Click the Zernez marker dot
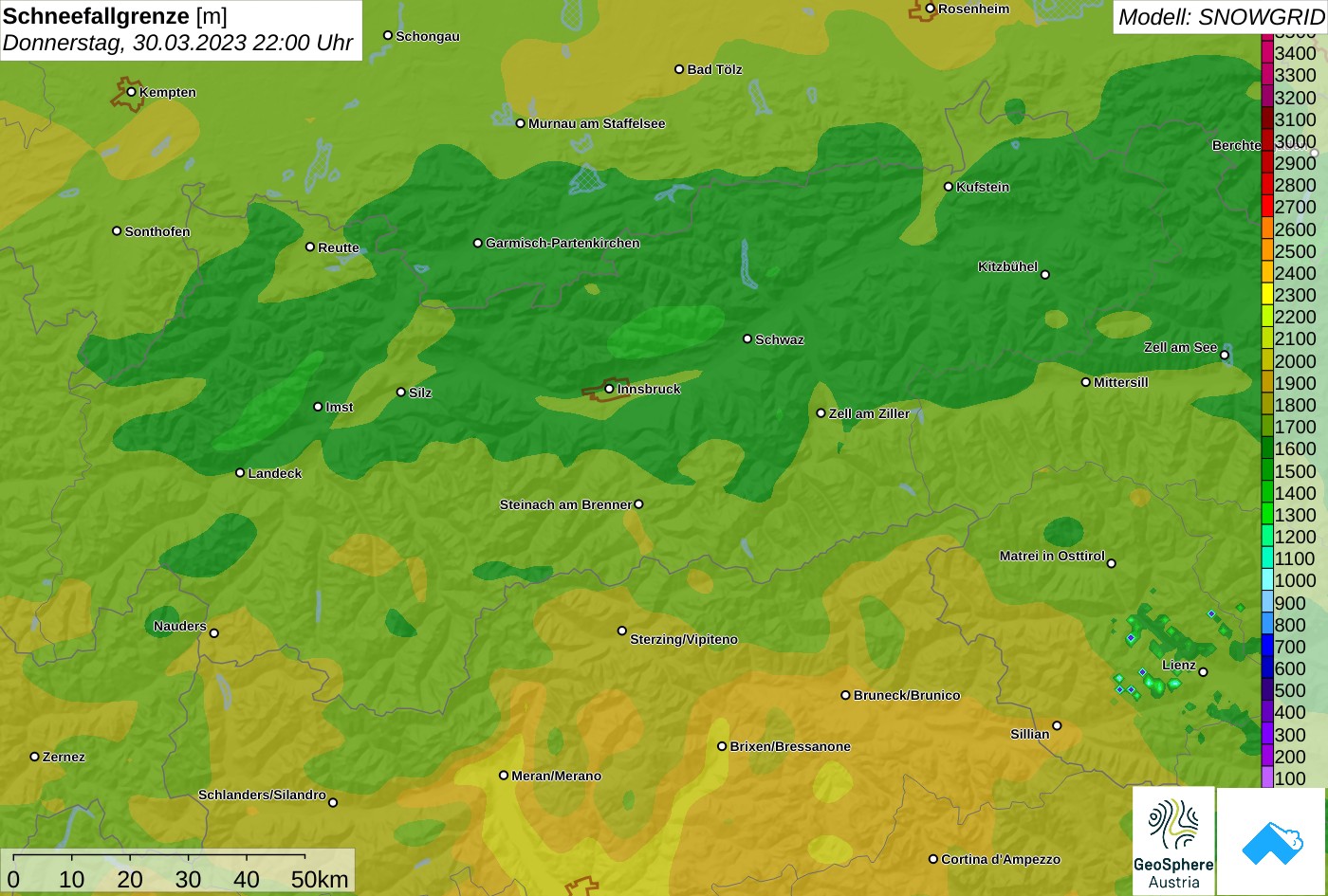 [34, 757]
